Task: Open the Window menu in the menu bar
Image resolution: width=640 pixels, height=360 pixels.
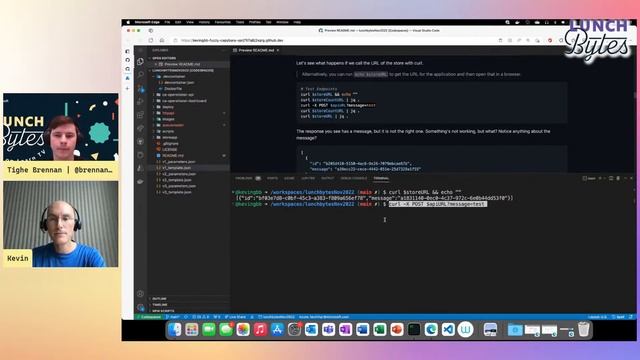Action: (x=282, y=22)
